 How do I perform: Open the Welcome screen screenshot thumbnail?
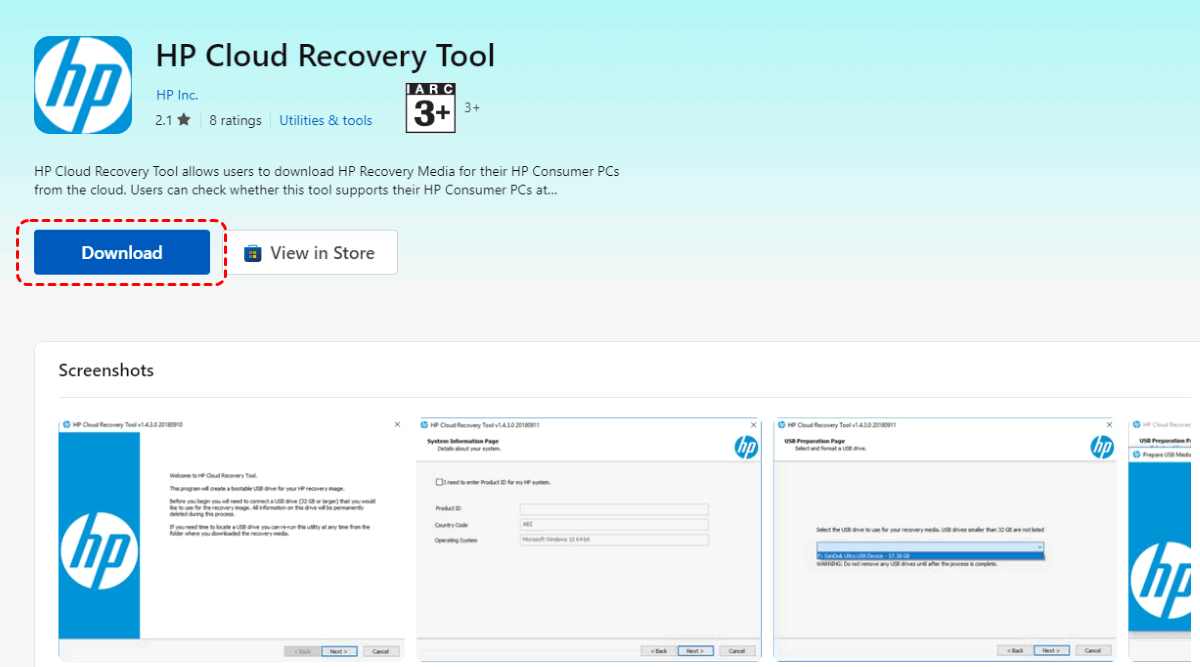coord(231,538)
